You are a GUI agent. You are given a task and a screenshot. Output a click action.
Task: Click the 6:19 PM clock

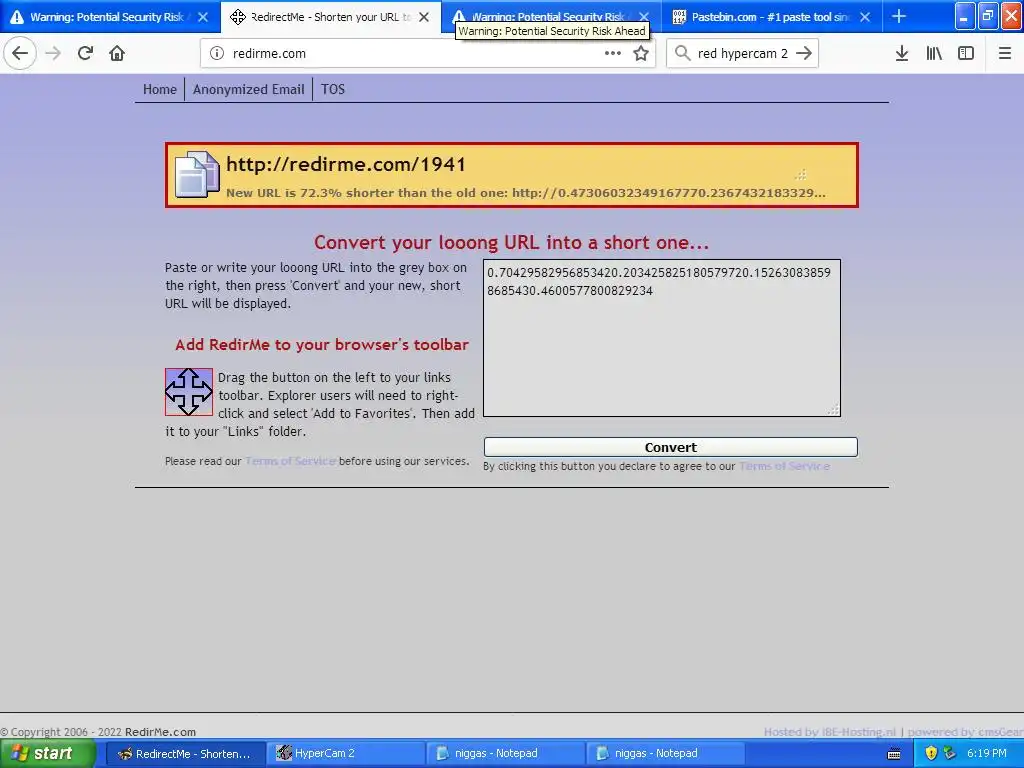pos(987,753)
